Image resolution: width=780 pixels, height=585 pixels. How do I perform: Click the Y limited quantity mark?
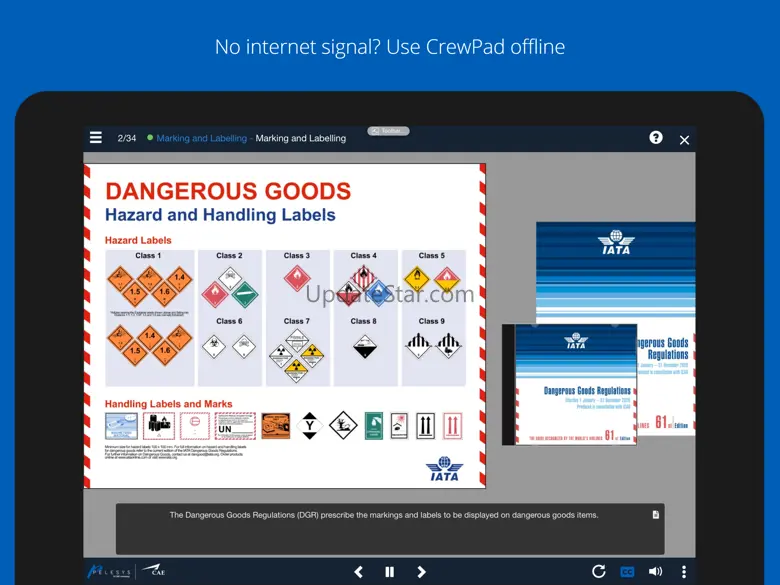[309, 426]
